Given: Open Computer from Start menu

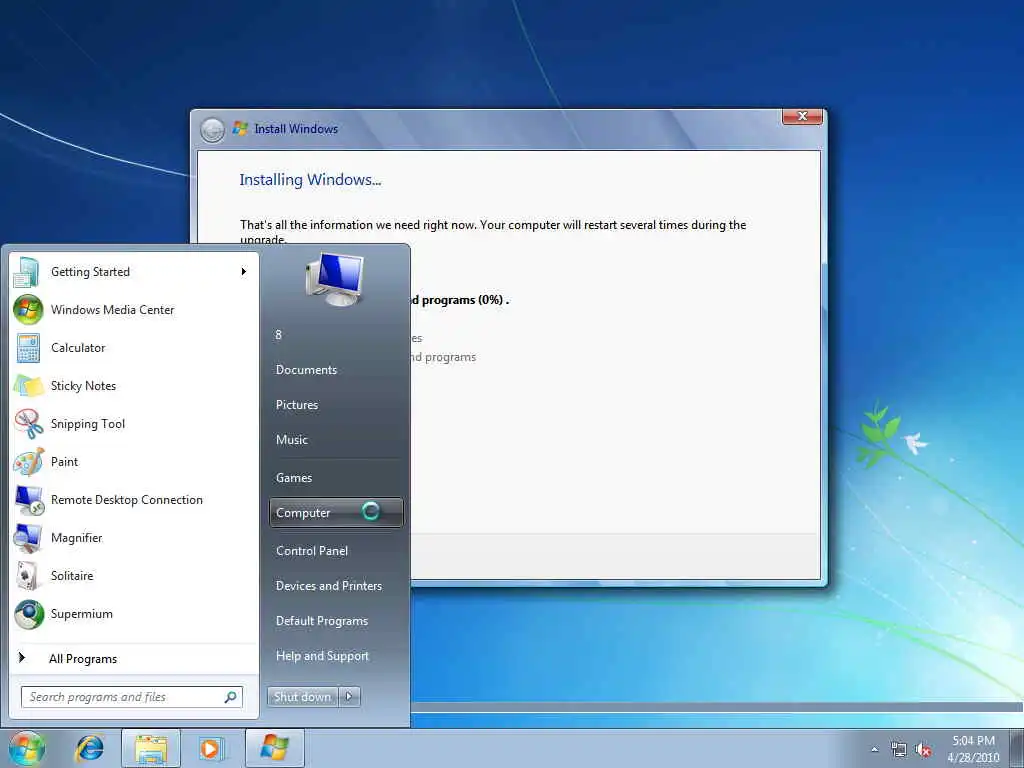Looking at the screenshot, I should click(x=336, y=513).
